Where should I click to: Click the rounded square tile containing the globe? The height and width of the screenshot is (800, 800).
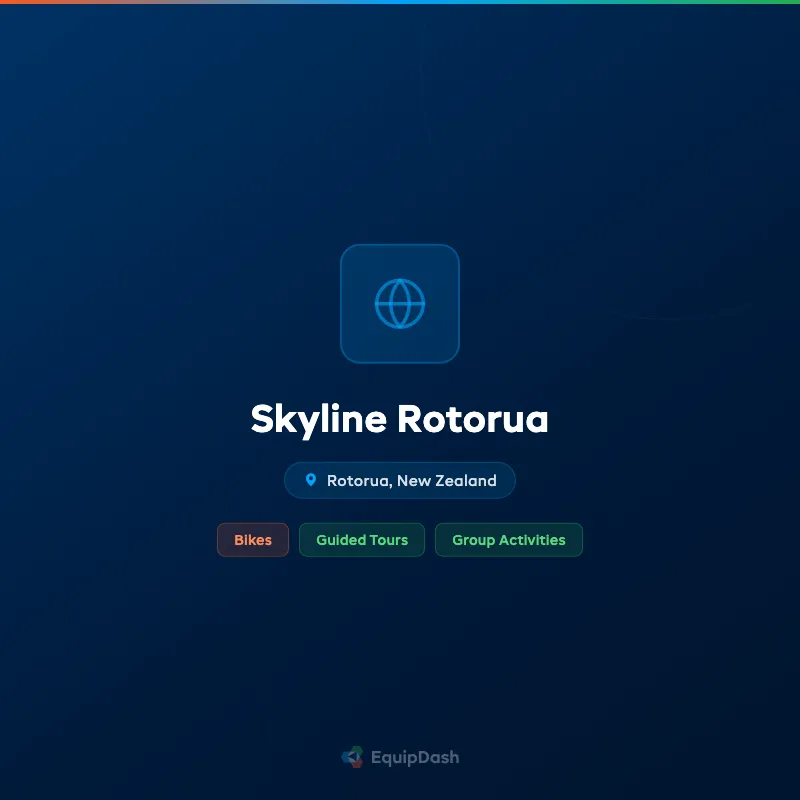click(400, 302)
